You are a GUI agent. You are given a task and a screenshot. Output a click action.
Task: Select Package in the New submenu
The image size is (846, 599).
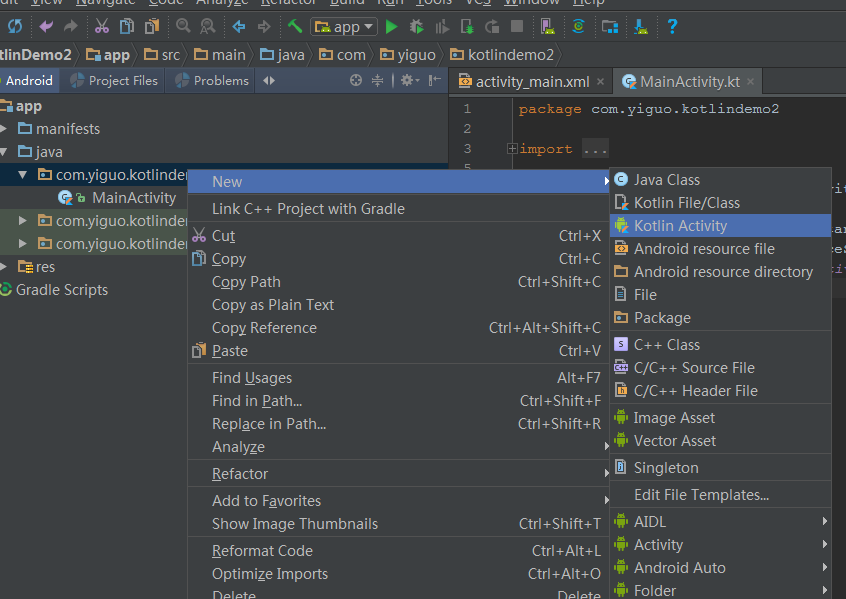coord(720,318)
